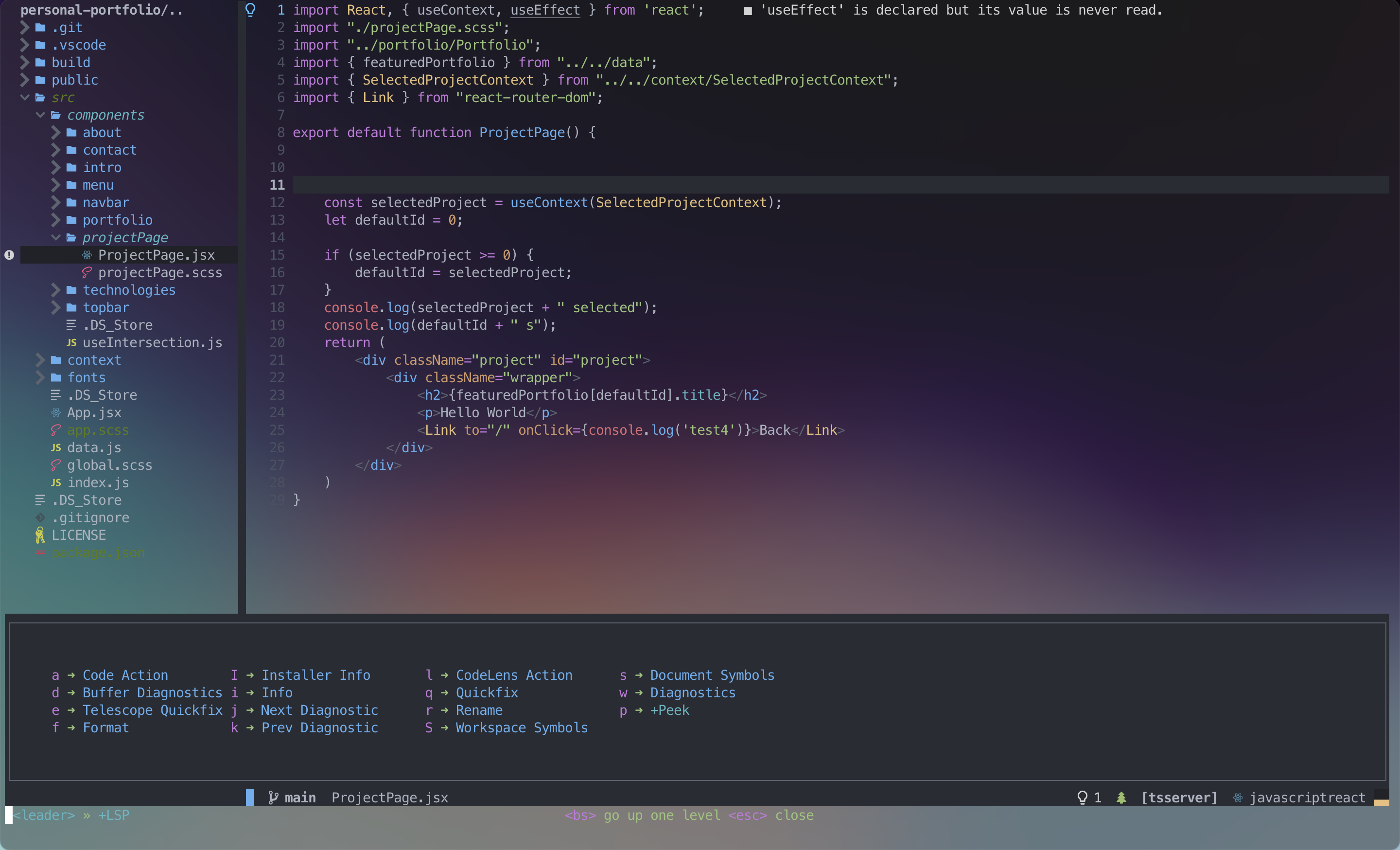Open App.jsx in the file tree

(94, 412)
